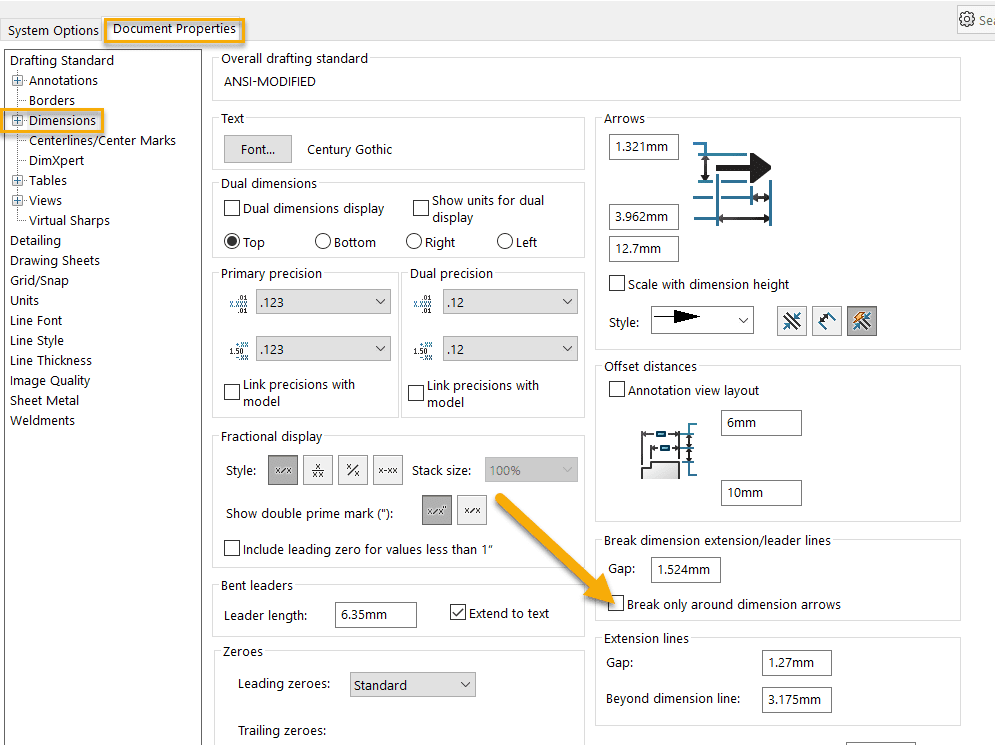Click the primary unit precision icon
995x745 pixels.
[x=239, y=304]
